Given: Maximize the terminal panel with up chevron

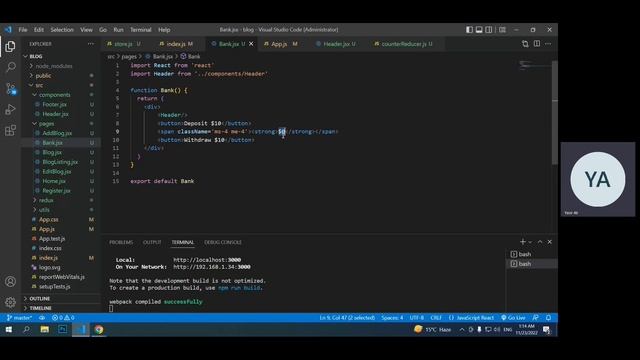Looking at the screenshot, I should tap(540, 242).
